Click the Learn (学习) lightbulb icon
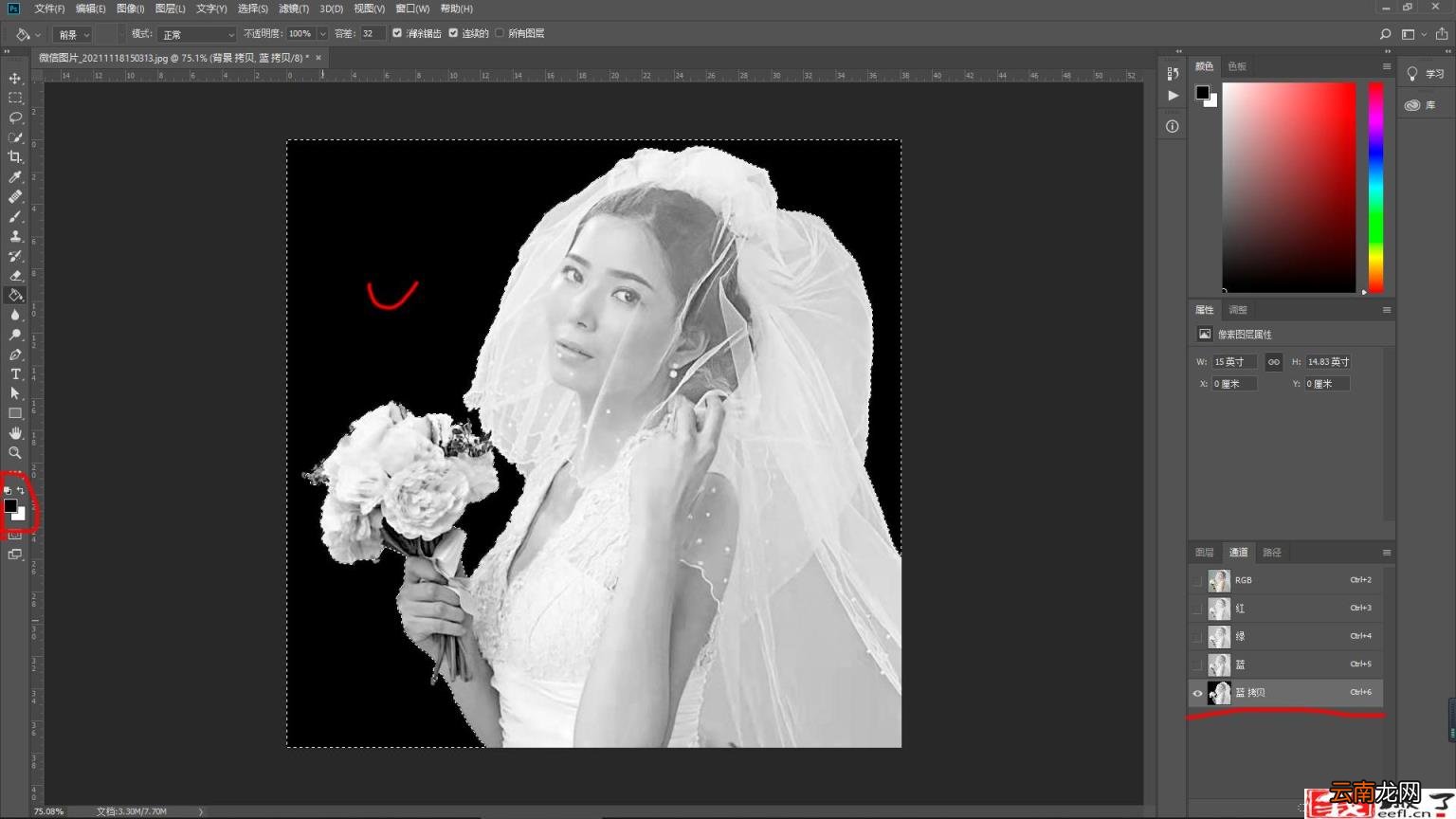Viewport: 1456px width, 819px height. 1412,74
